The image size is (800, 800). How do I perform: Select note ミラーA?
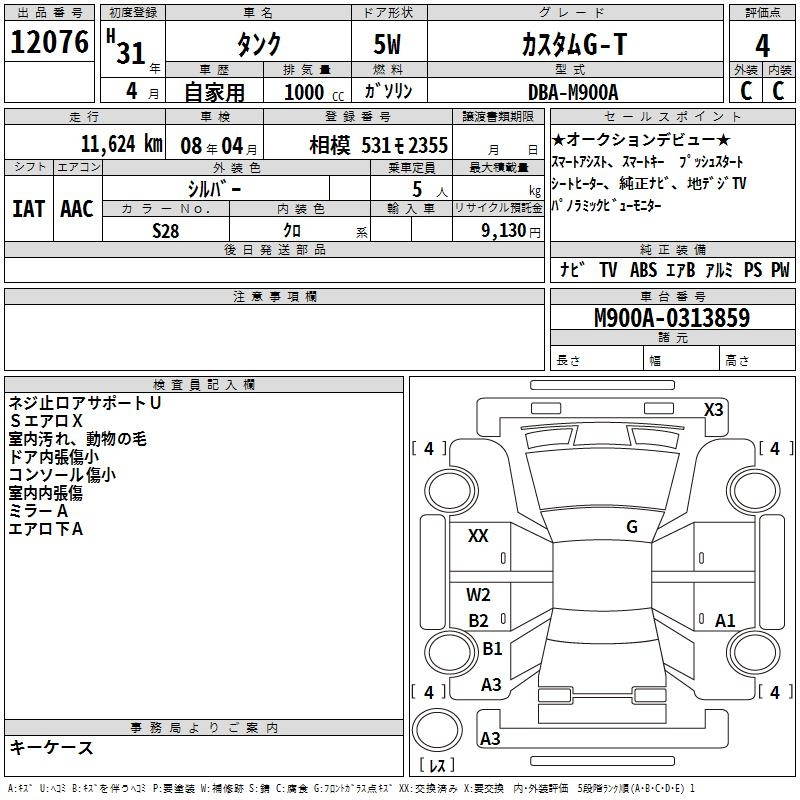pyautogui.click(x=38, y=511)
